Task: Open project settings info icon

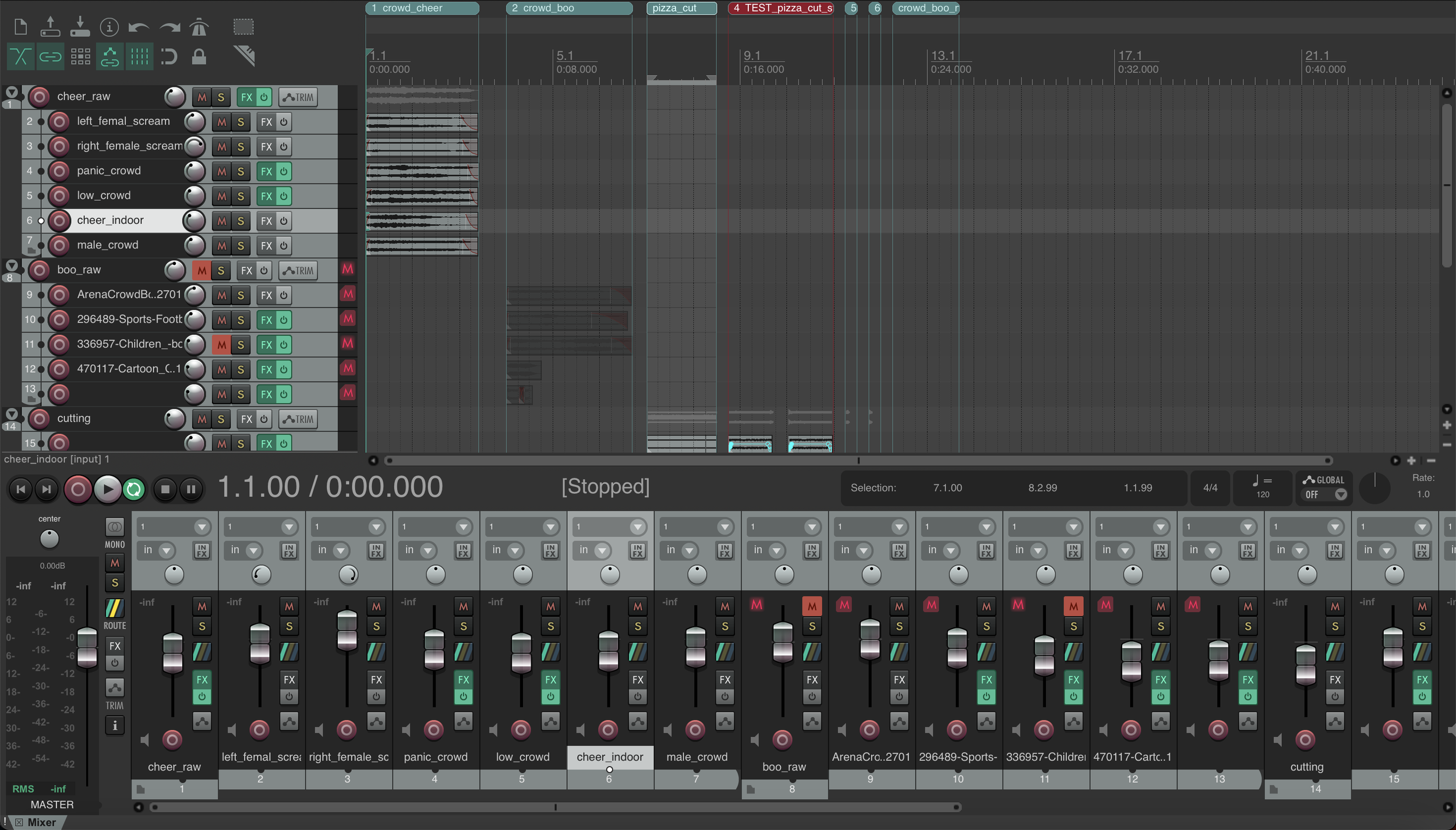Action: (109, 27)
